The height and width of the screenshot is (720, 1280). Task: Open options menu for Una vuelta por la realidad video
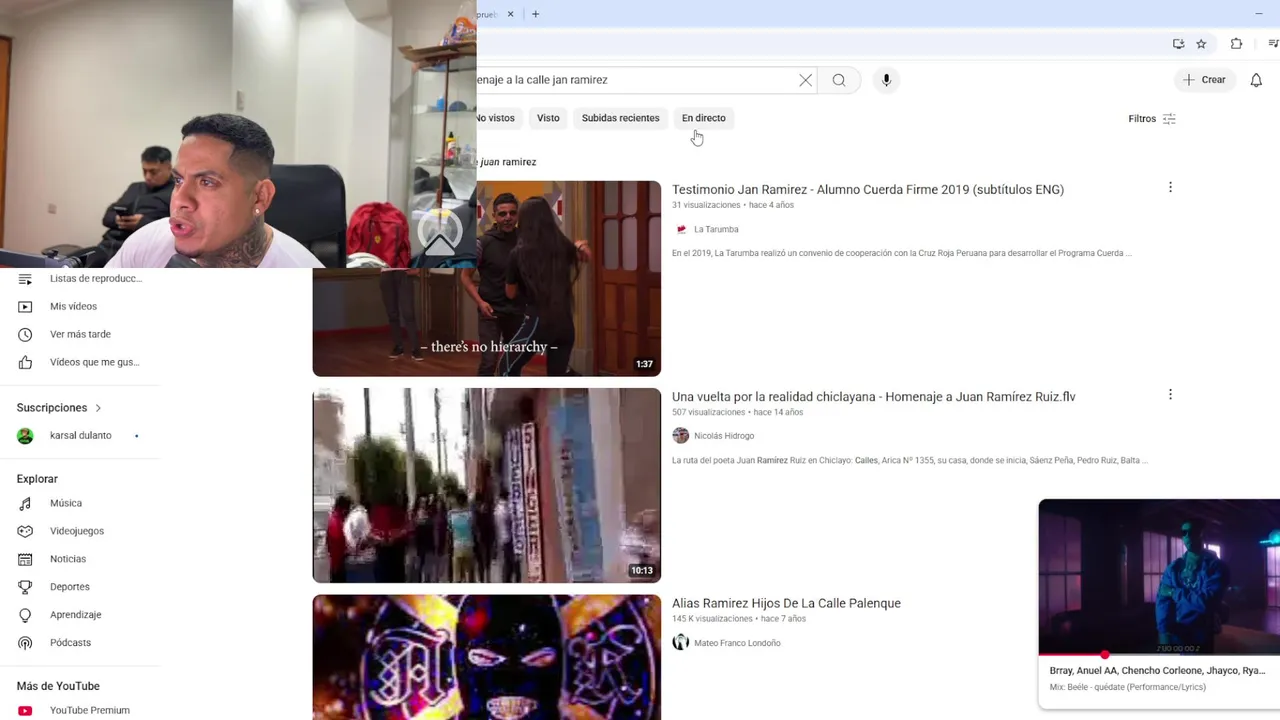pos(1170,394)
